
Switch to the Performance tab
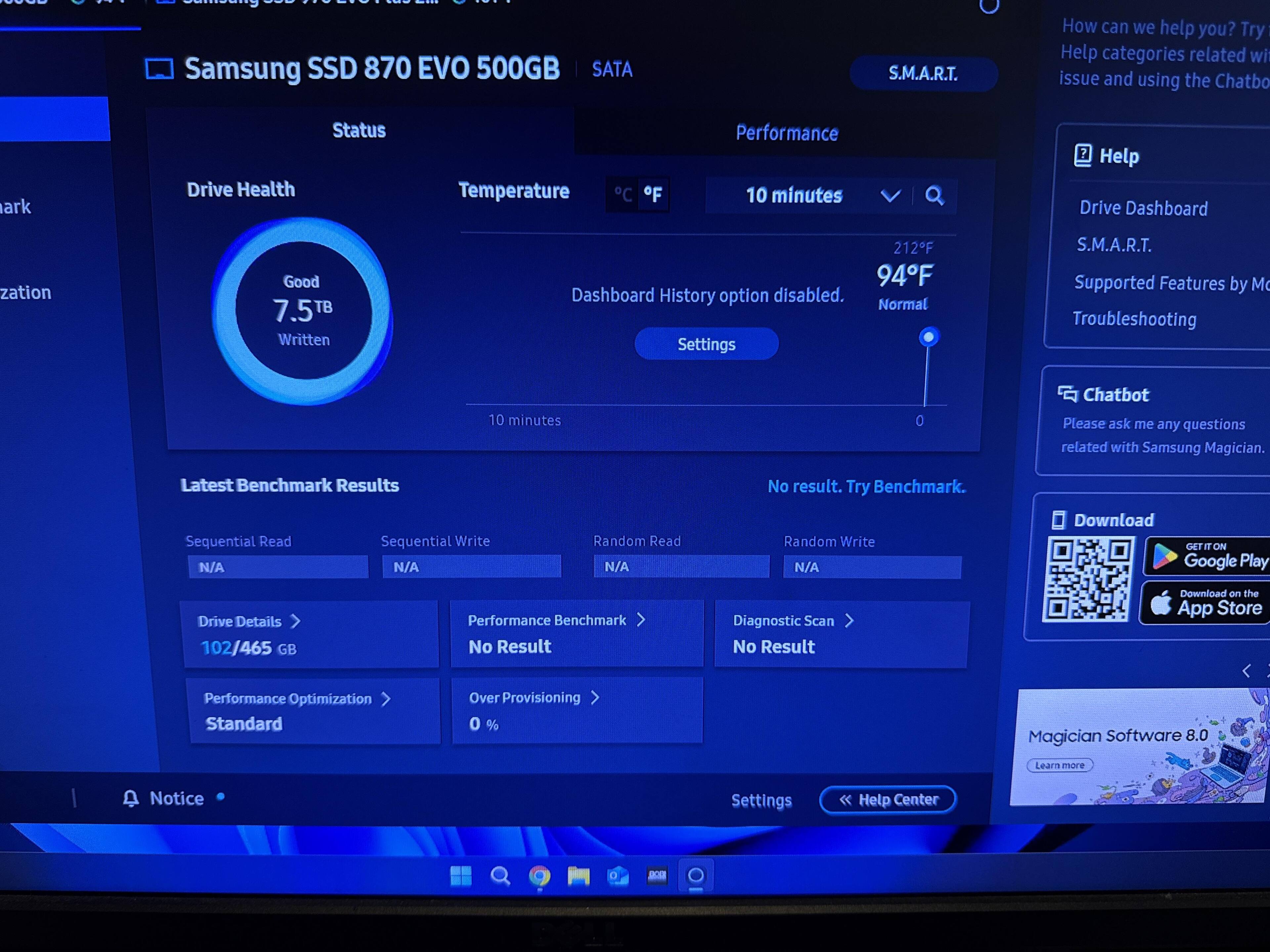786,133
